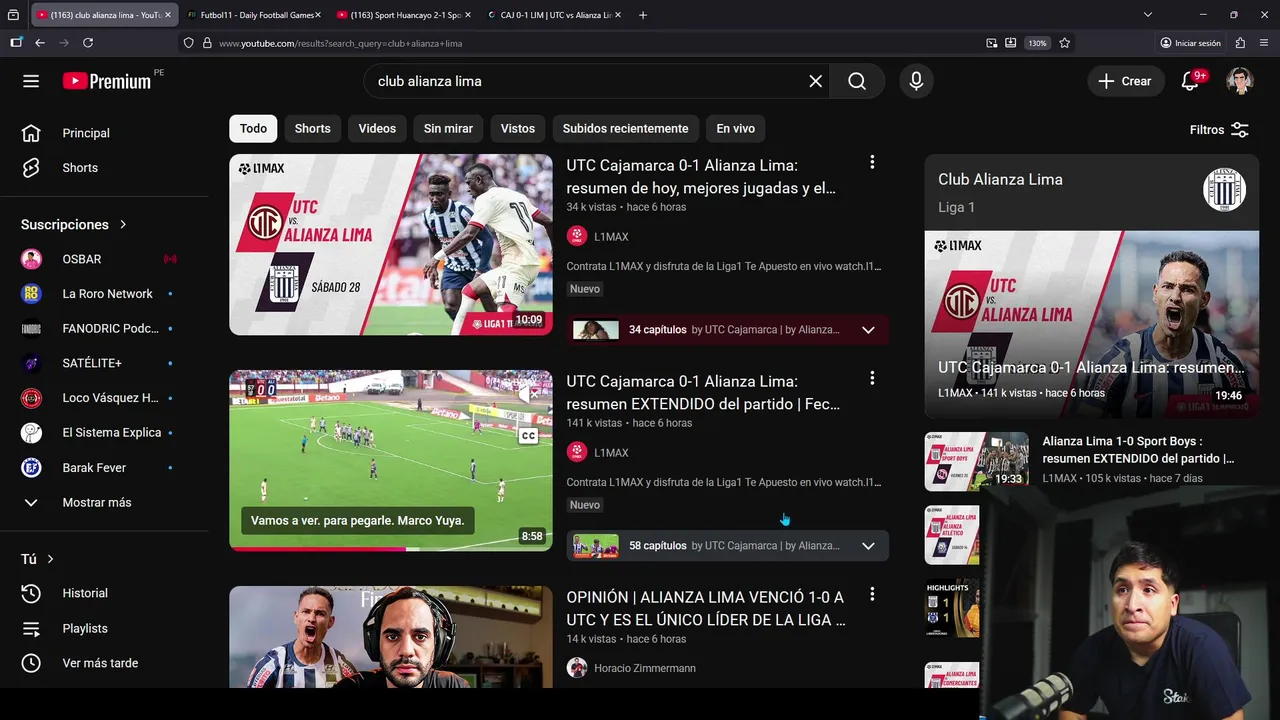Viewport: 1280px width, 720px height.
Task: Clear the search field with the X
Action: coord(816,81)
